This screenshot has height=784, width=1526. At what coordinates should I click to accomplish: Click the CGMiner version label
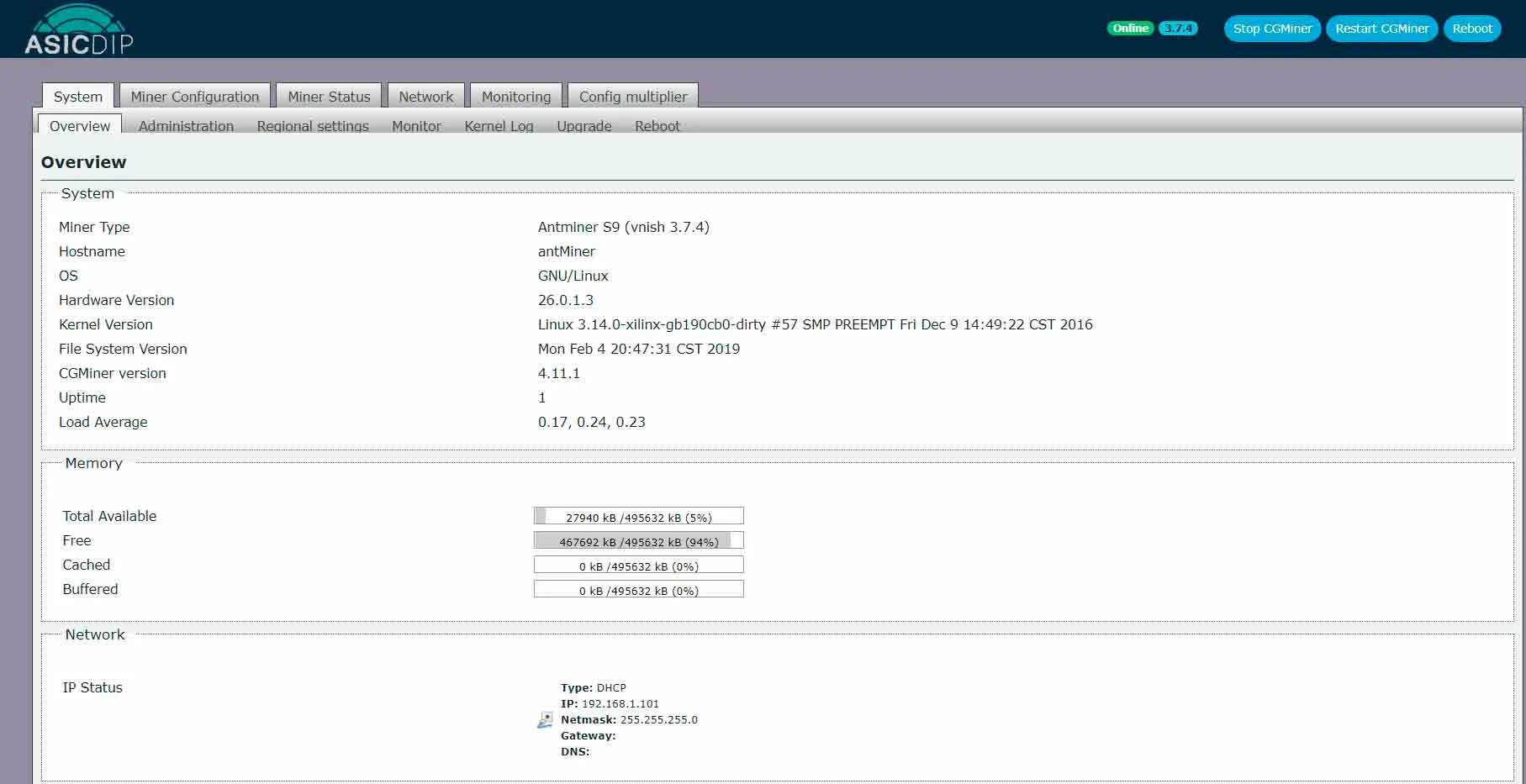tap(112, 373)
